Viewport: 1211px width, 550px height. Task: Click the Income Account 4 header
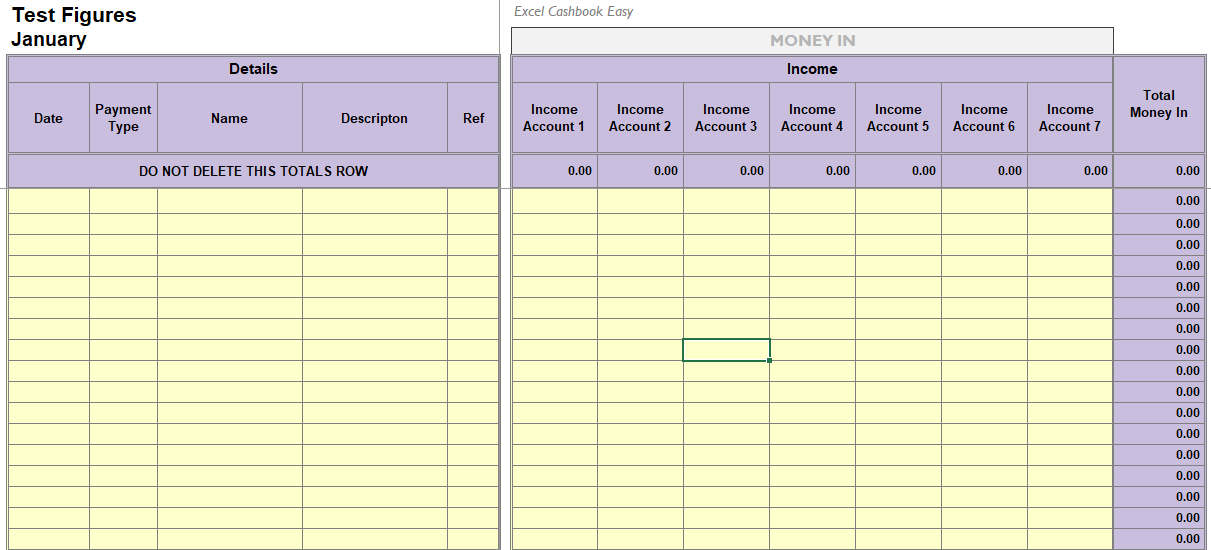coord(812,118)
